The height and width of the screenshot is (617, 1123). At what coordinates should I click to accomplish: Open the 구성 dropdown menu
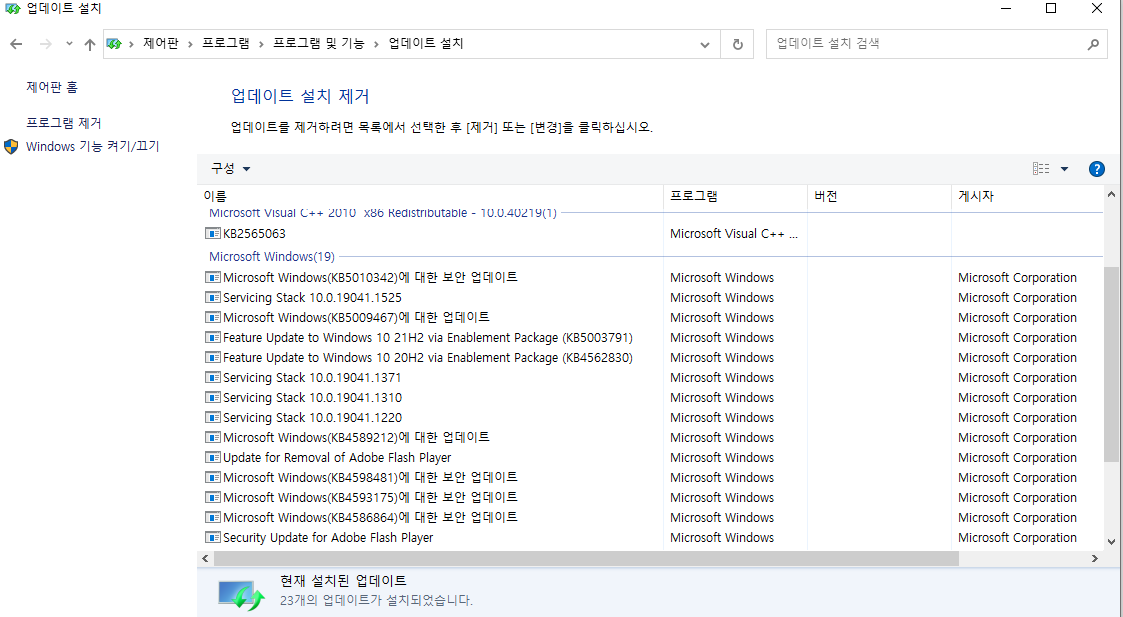[230, 168]
